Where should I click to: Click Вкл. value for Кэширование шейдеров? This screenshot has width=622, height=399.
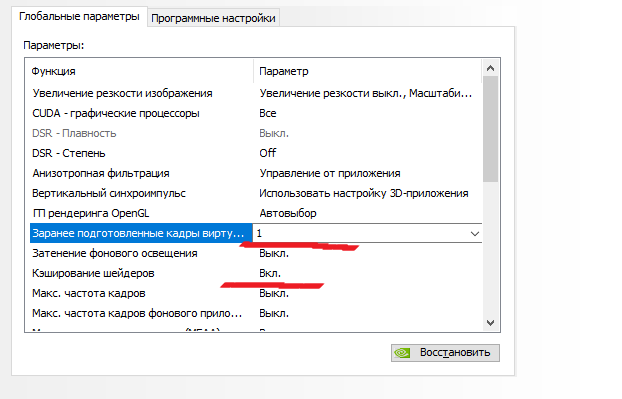click(x=270, y=273)
